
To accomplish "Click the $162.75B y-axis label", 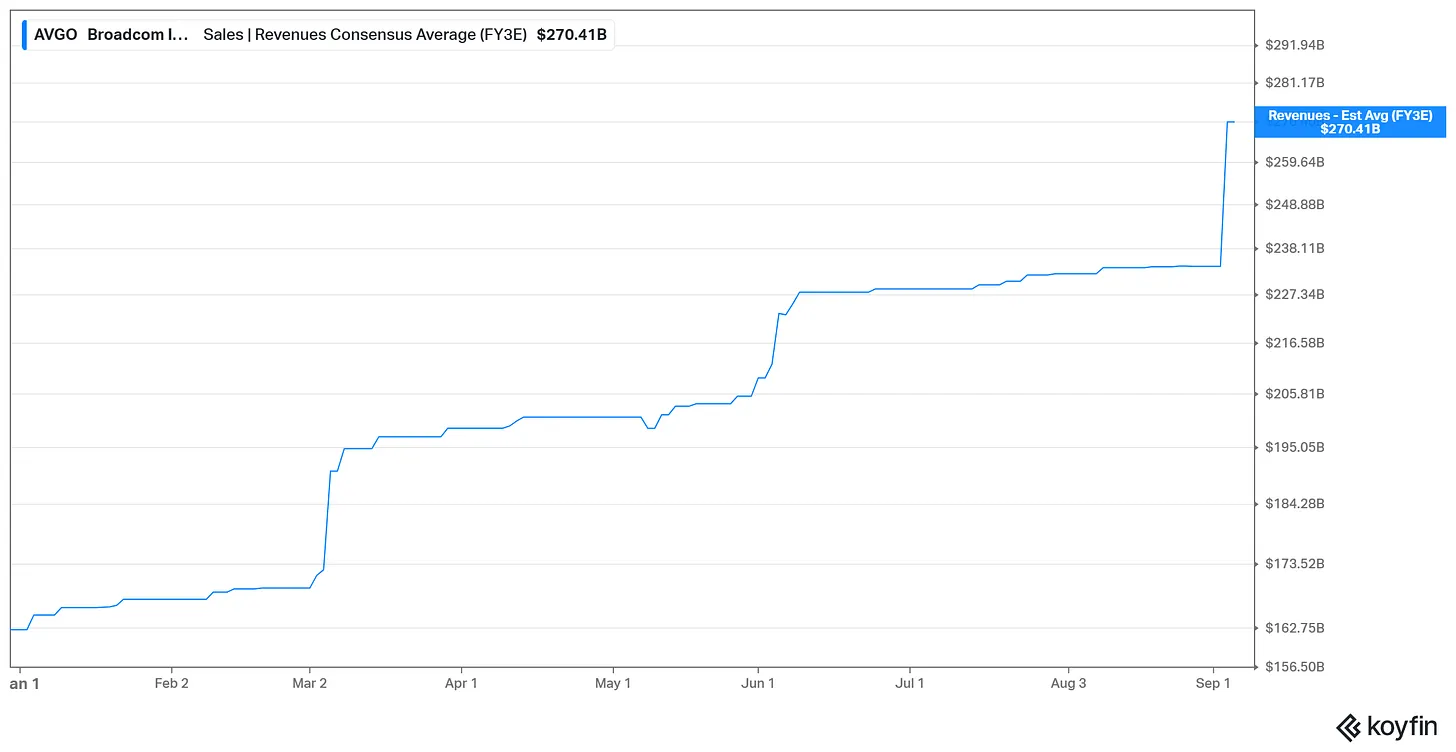I will pyautogui.click(x=1295, y=628).
